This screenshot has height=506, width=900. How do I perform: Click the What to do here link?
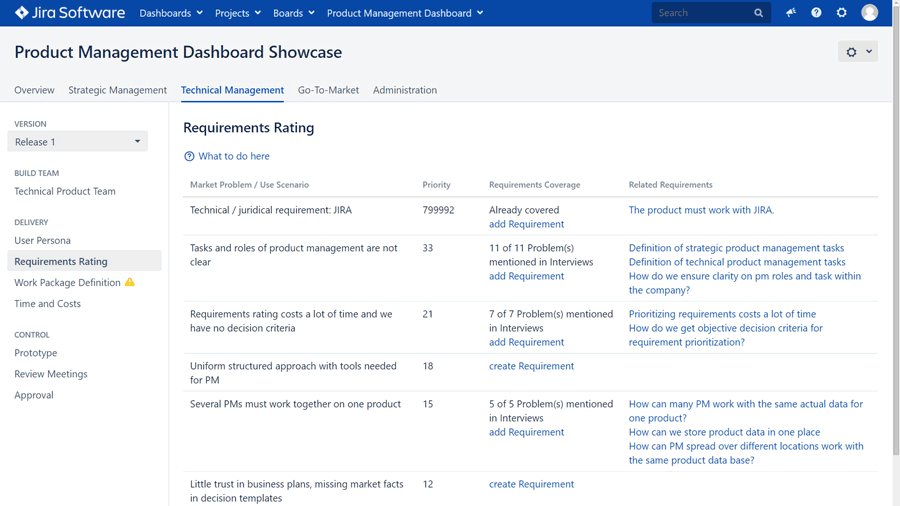click(x=234, y=156)
